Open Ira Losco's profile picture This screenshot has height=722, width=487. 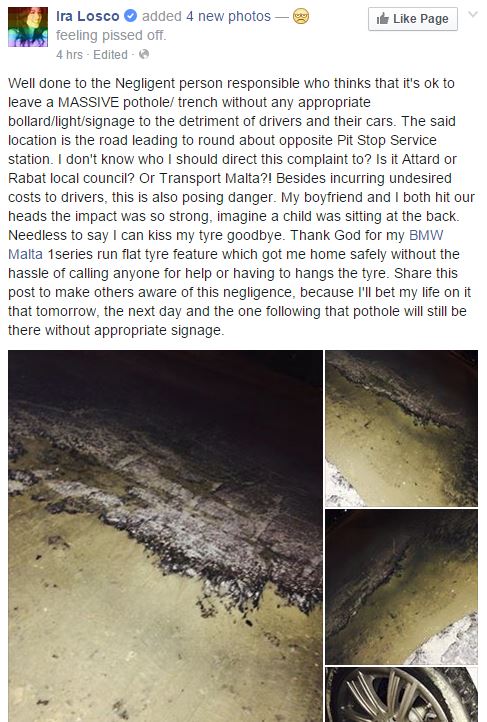click(x=28, y=27)
